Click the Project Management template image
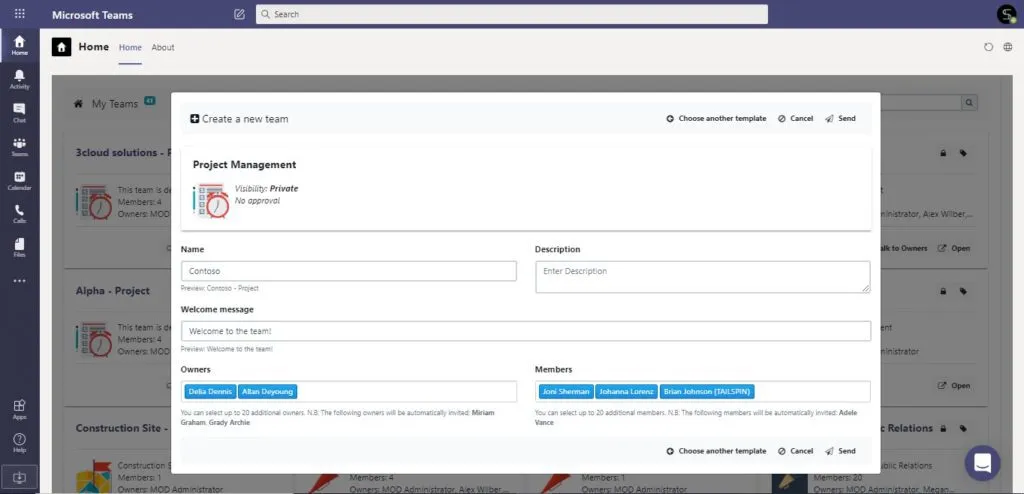Screen dimensions: 1024x494 (x=211, y=201)
